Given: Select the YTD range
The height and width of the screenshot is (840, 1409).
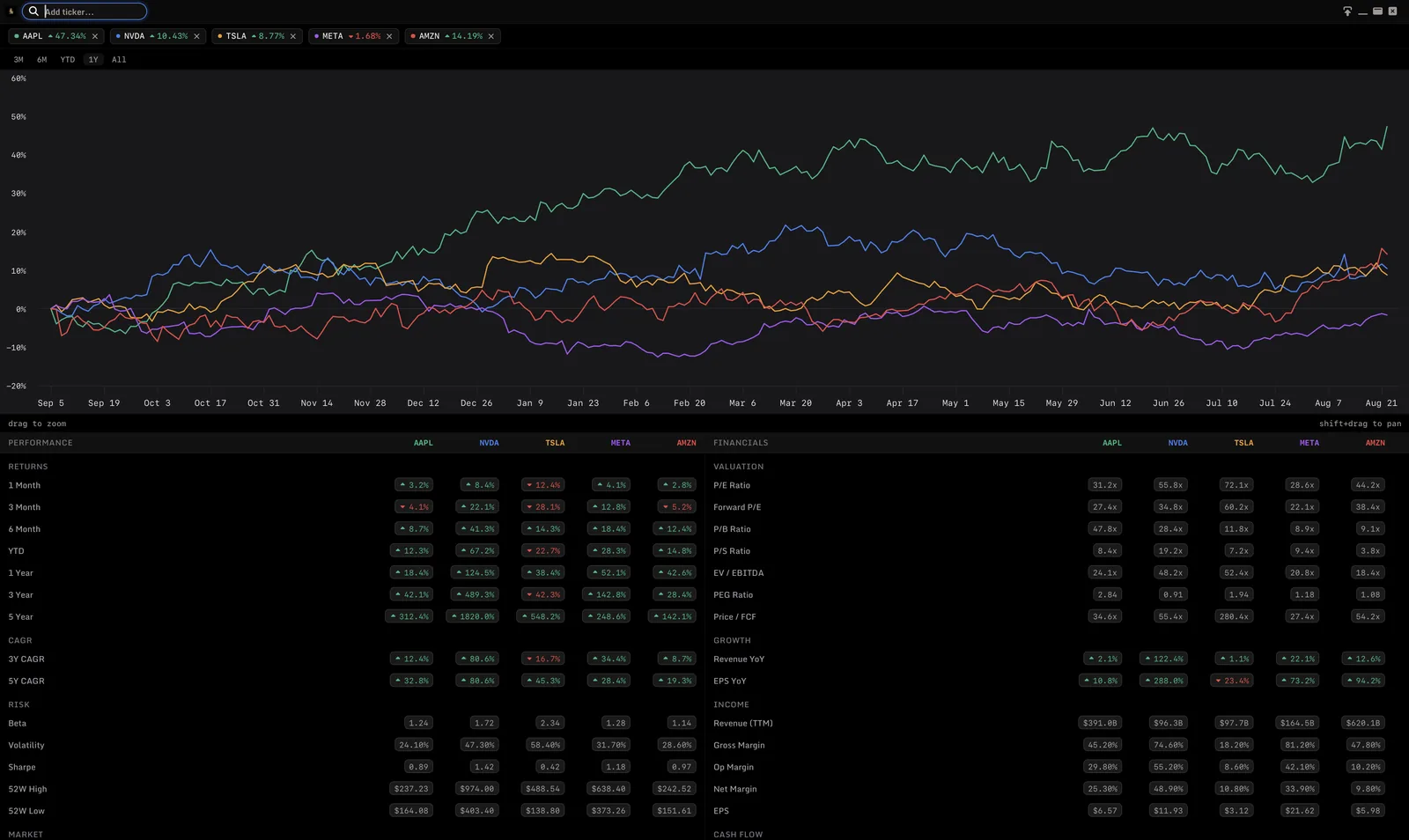Looking at the screenshot, I should point(68,60).
